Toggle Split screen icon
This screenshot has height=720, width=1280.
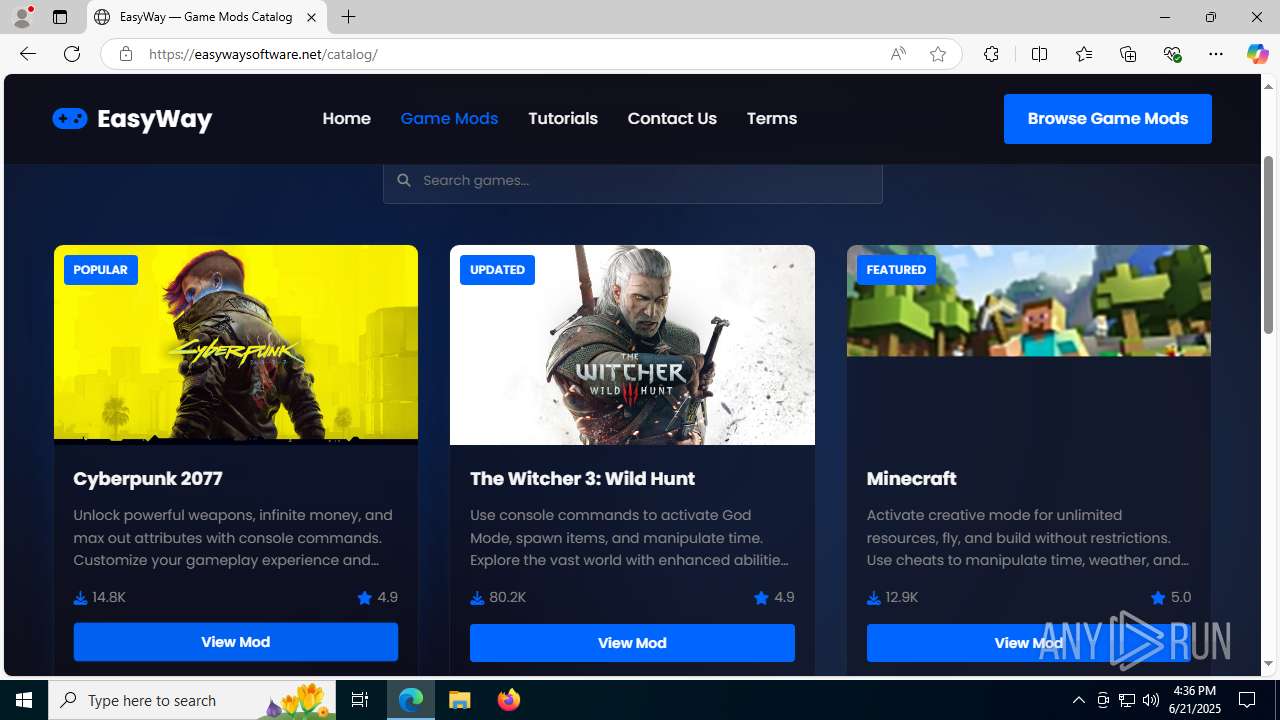click(x=1039, y=54)
